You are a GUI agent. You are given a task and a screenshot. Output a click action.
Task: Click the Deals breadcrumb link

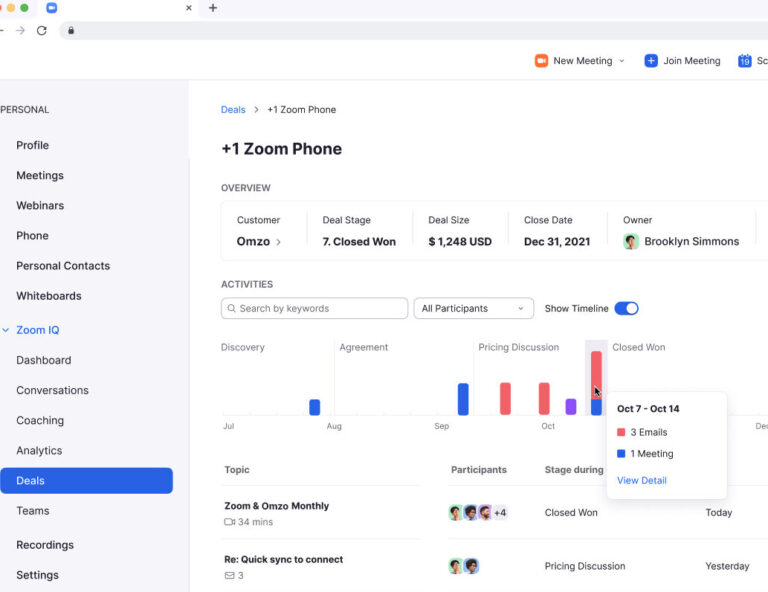pos(233,110)
